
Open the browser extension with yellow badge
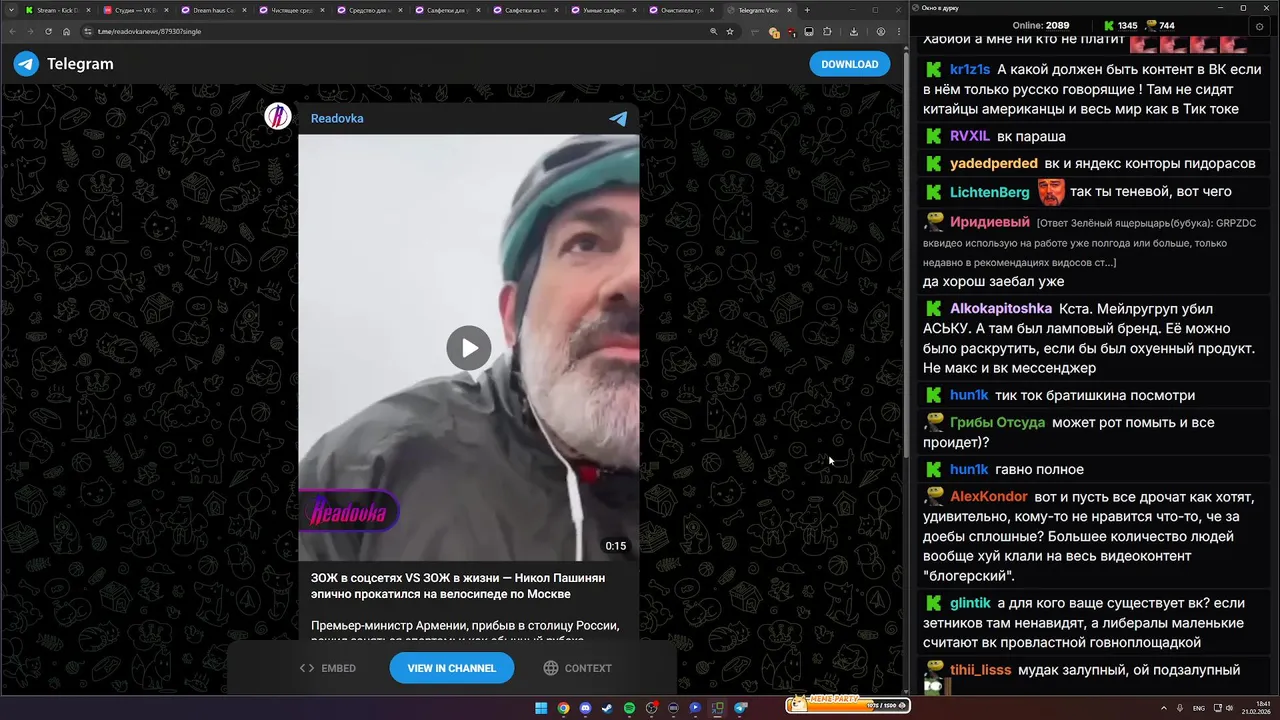pyautogui.click(x=773, y=31)
